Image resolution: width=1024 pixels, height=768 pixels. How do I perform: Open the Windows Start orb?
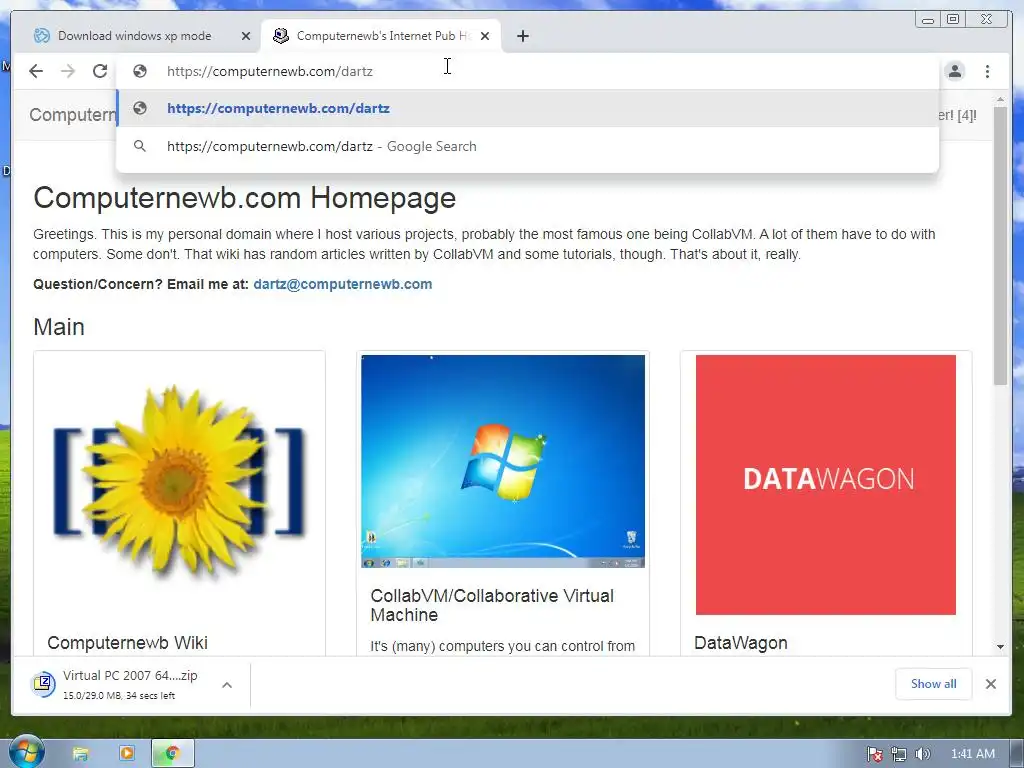point(27,752)
